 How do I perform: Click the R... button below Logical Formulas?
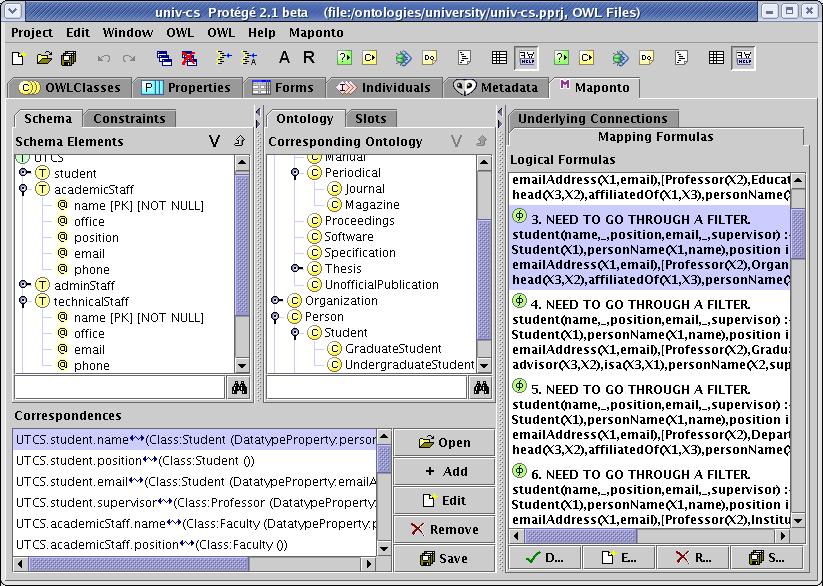tap(693, 557)
